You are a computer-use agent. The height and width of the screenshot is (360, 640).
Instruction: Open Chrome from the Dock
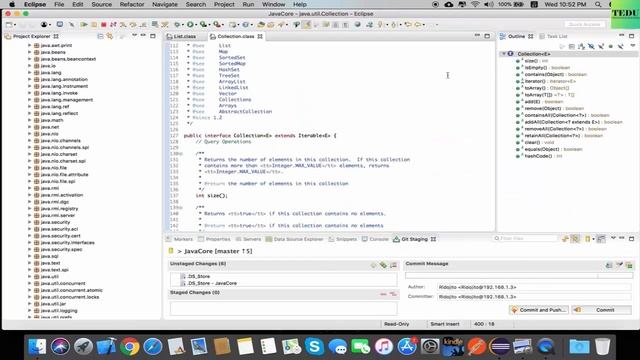[x=129, y=347]
